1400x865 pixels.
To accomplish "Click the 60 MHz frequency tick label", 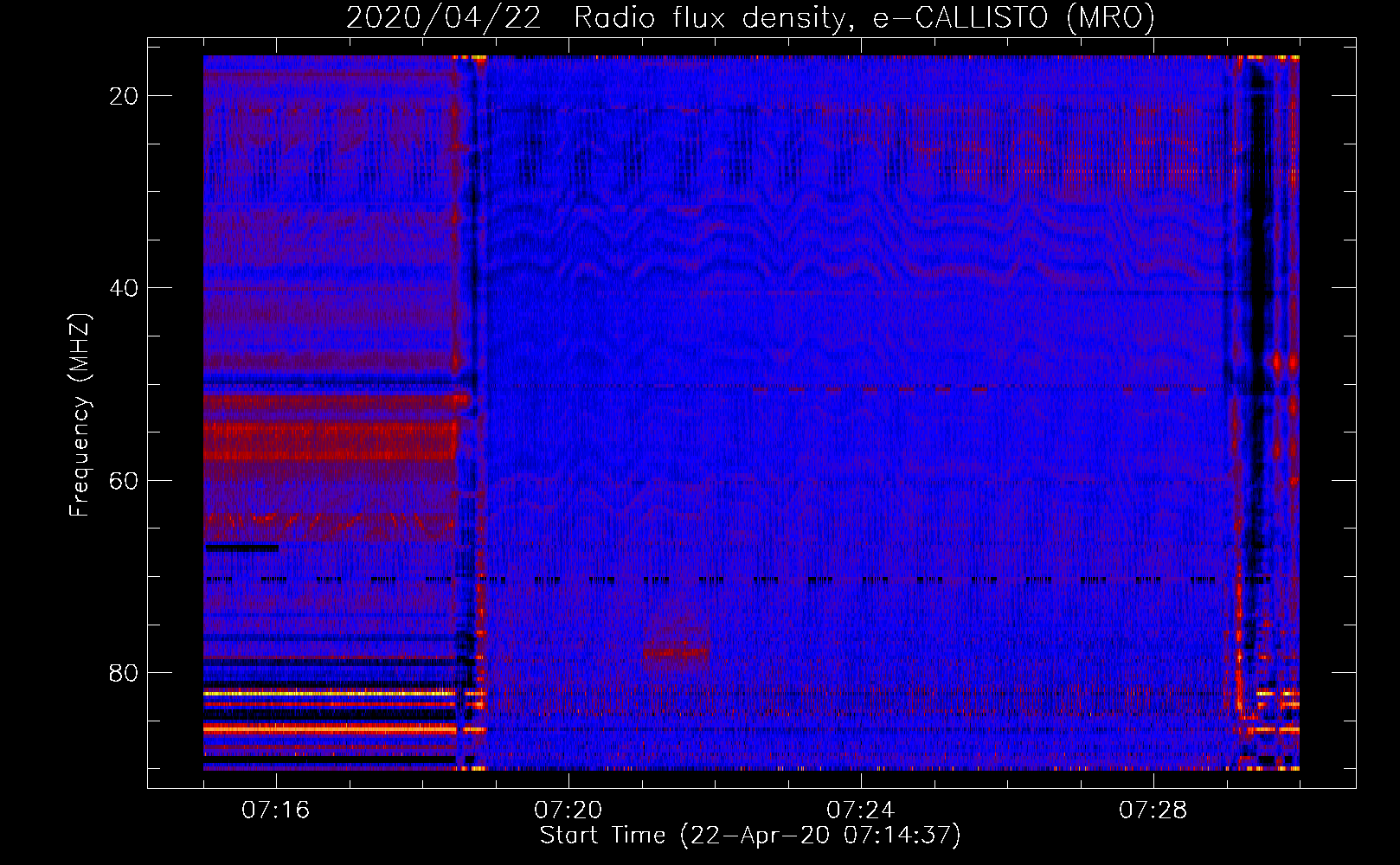I will click(124, 480).
